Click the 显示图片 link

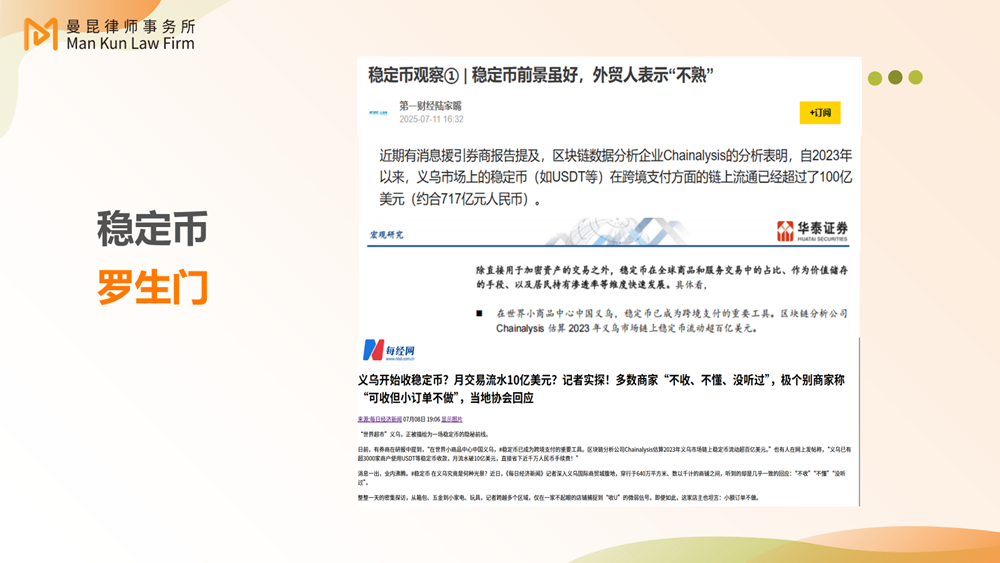pos(451,419)
